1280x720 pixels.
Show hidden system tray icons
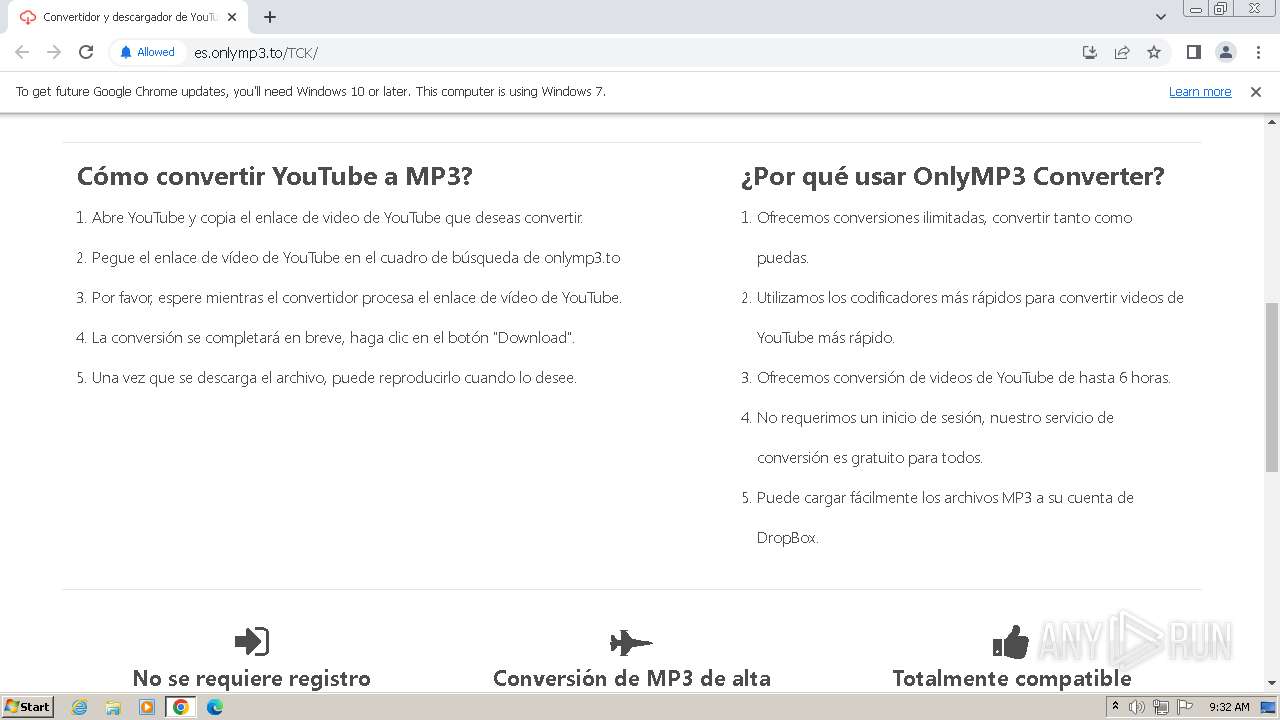coord(1115,707)
